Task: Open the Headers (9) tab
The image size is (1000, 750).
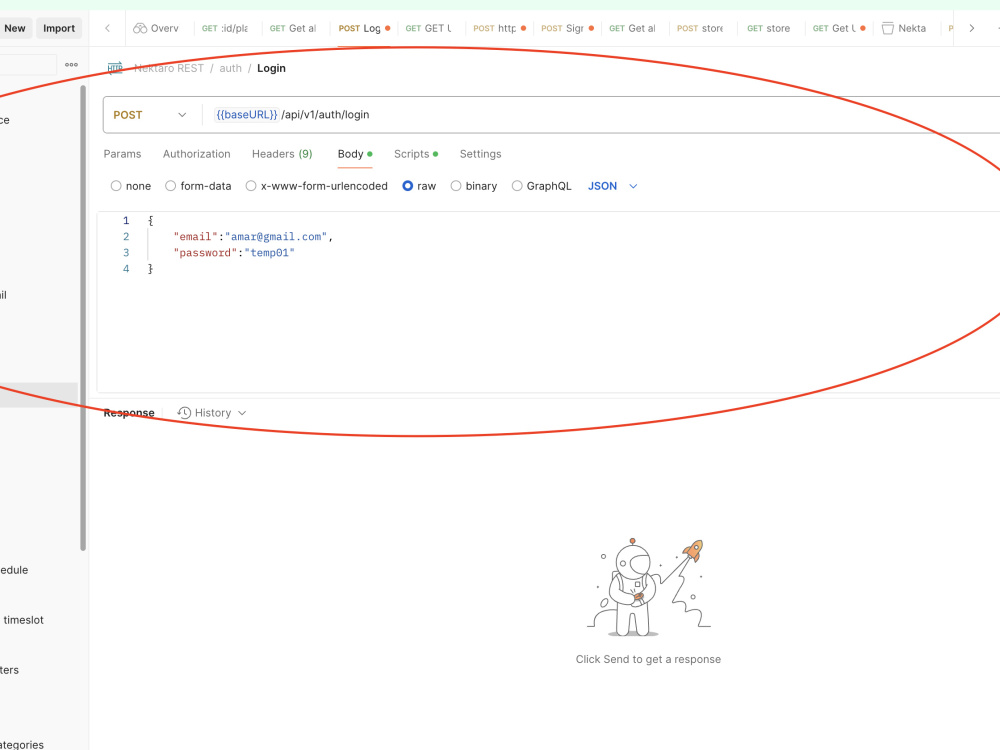Action: tap(282, 154)
